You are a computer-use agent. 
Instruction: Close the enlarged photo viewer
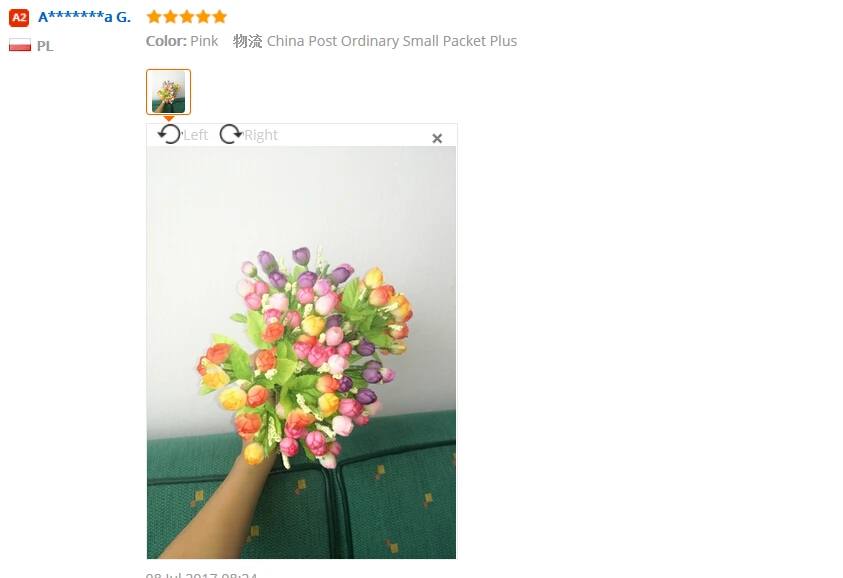(x=437, y=139)
